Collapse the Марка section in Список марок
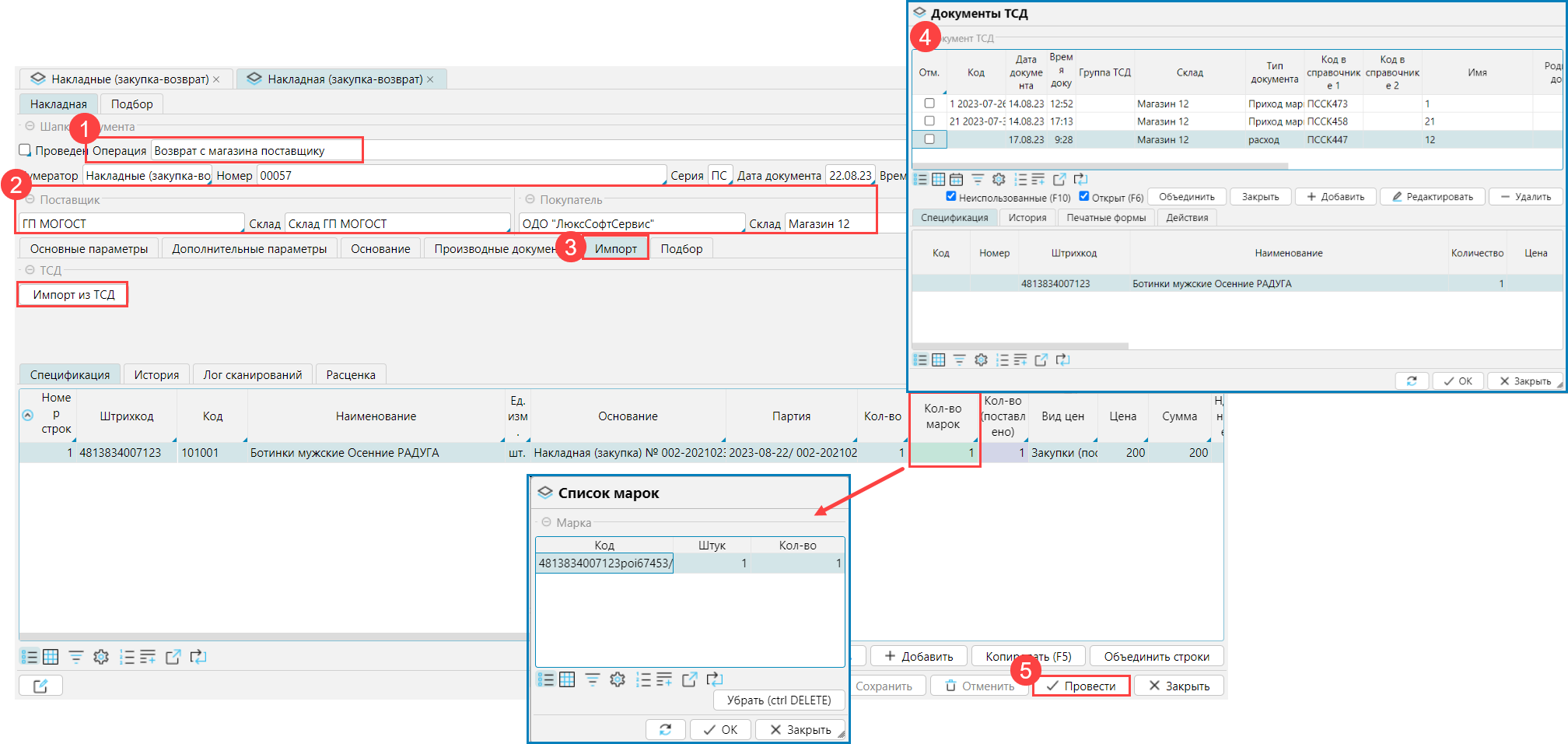 coord(546,523)
